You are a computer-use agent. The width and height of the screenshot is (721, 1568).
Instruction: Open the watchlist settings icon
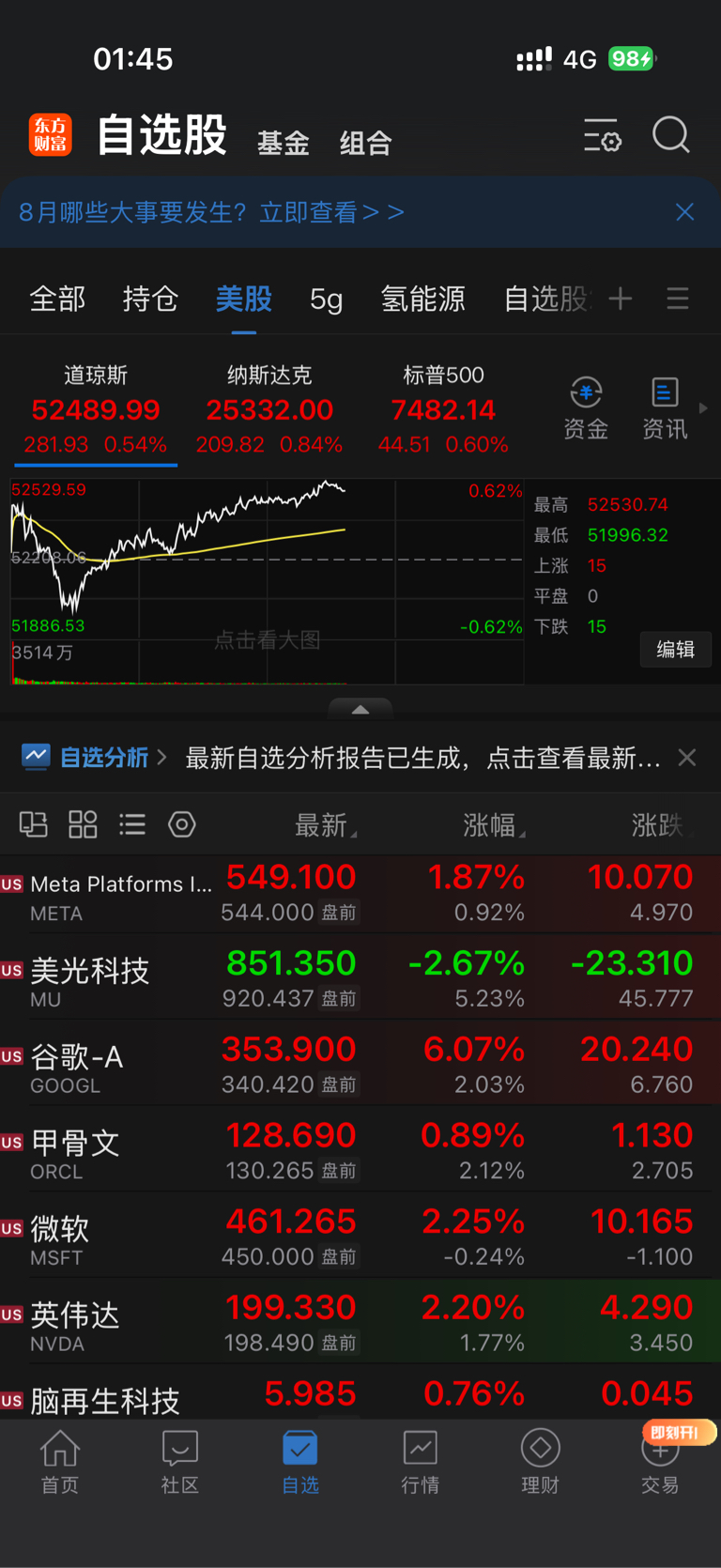pyautogui.click(x=602, y=136)
